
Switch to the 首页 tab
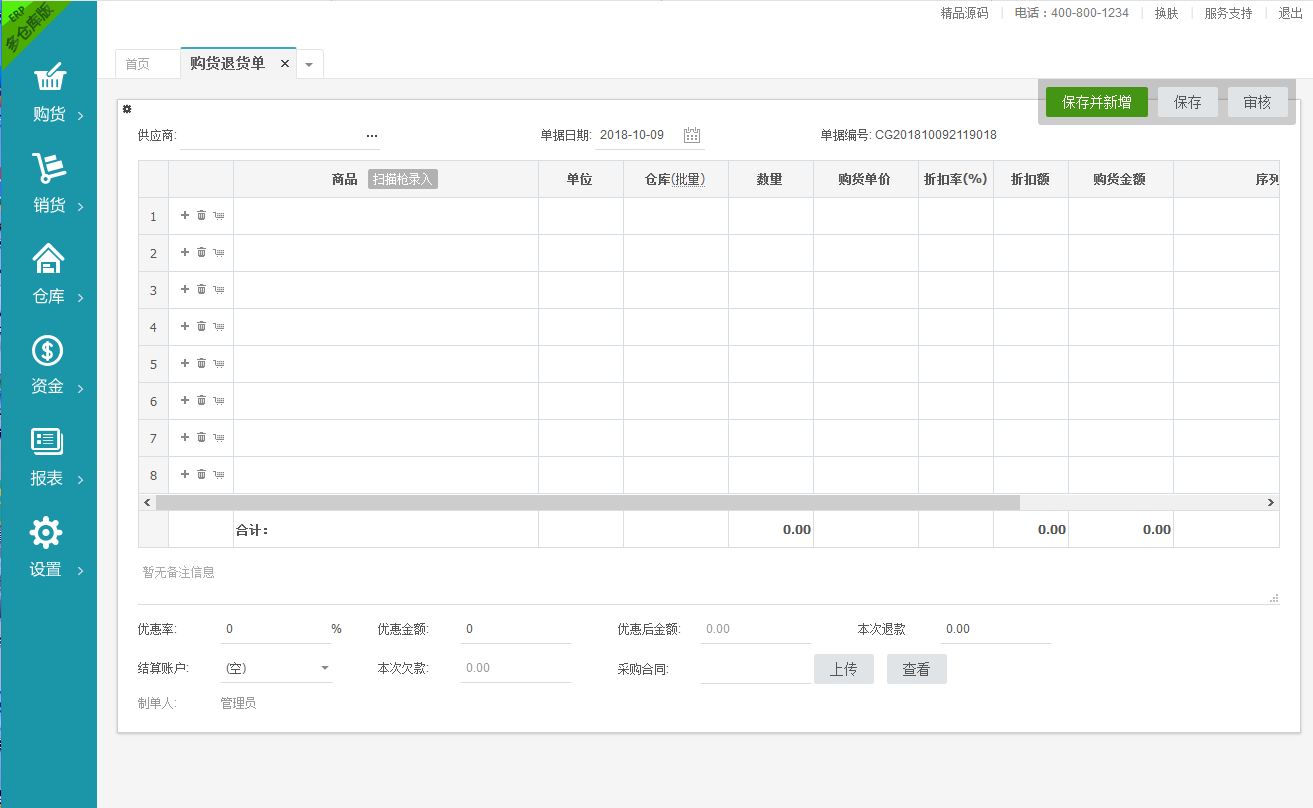tap(138, 64)
